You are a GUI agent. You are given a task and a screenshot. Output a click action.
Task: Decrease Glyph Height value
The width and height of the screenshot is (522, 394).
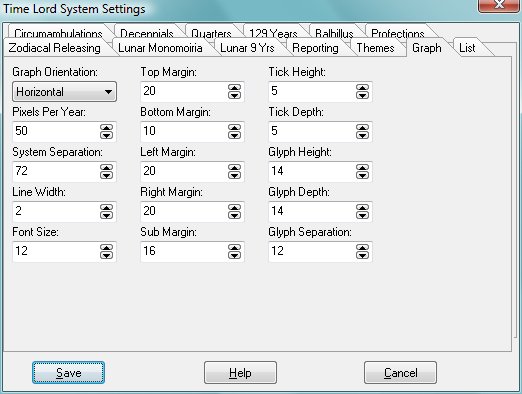(x=362, y=175)
